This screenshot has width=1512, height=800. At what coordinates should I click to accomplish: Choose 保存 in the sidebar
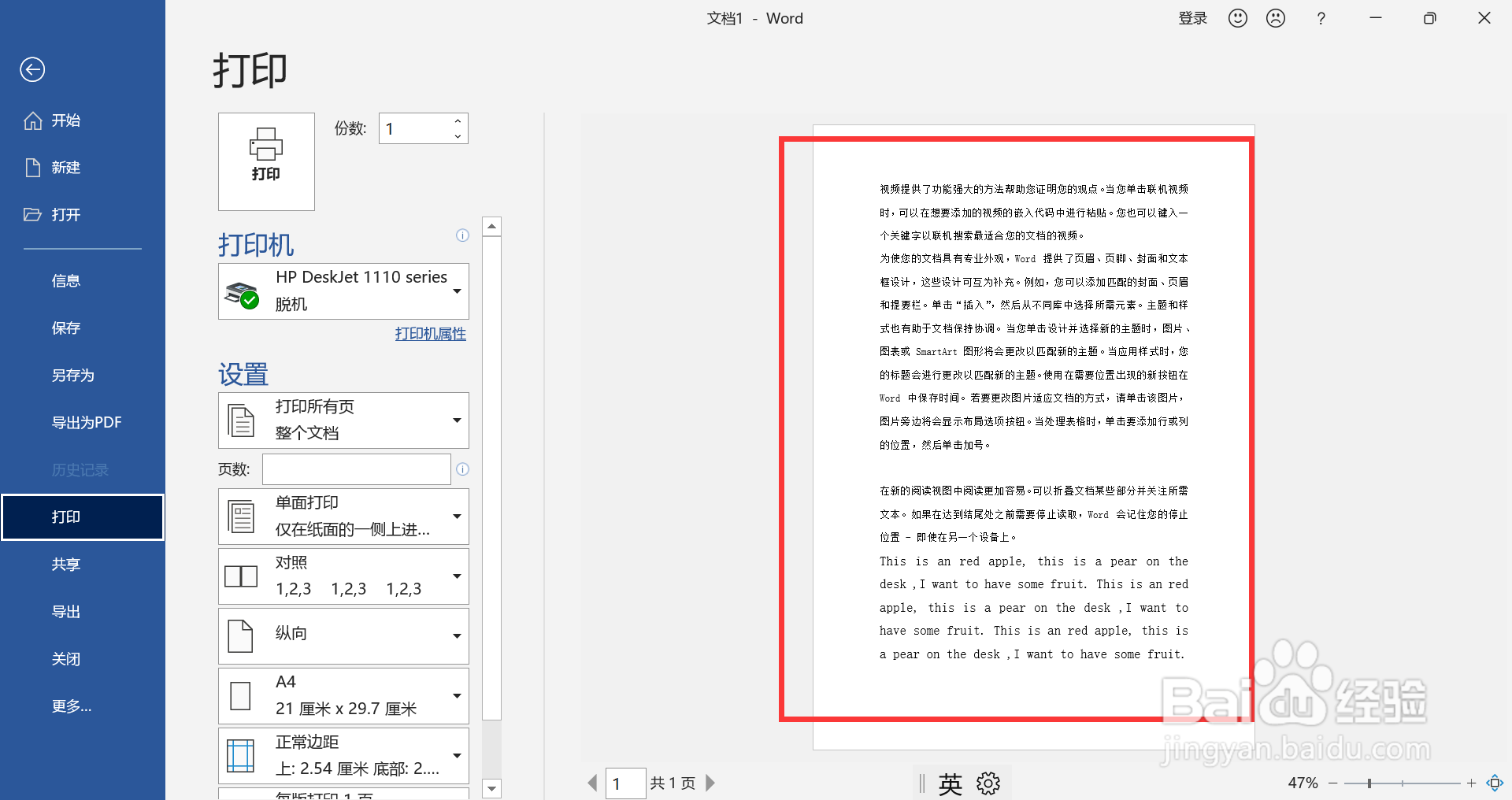66,328
